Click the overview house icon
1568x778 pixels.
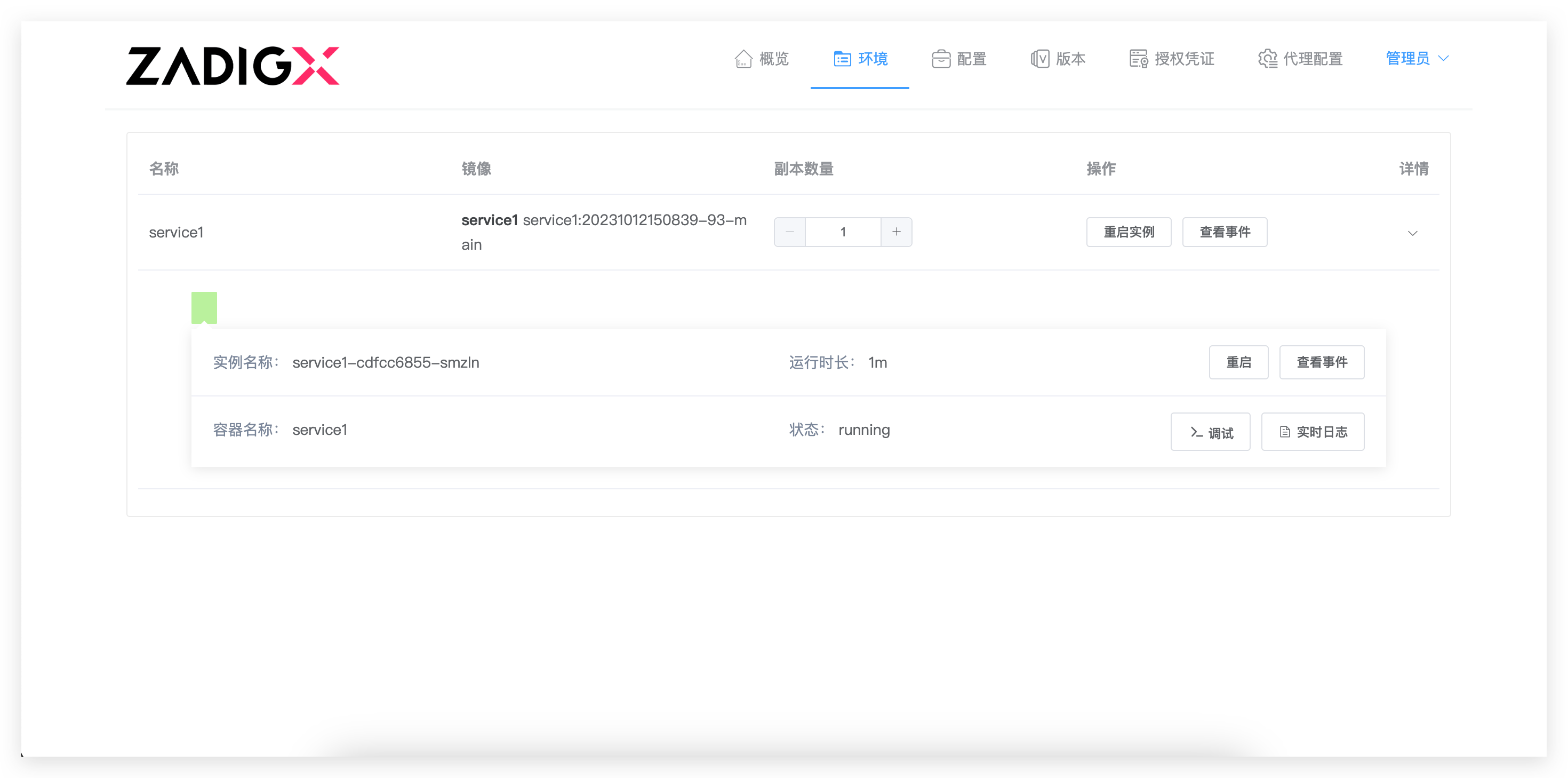743,59
